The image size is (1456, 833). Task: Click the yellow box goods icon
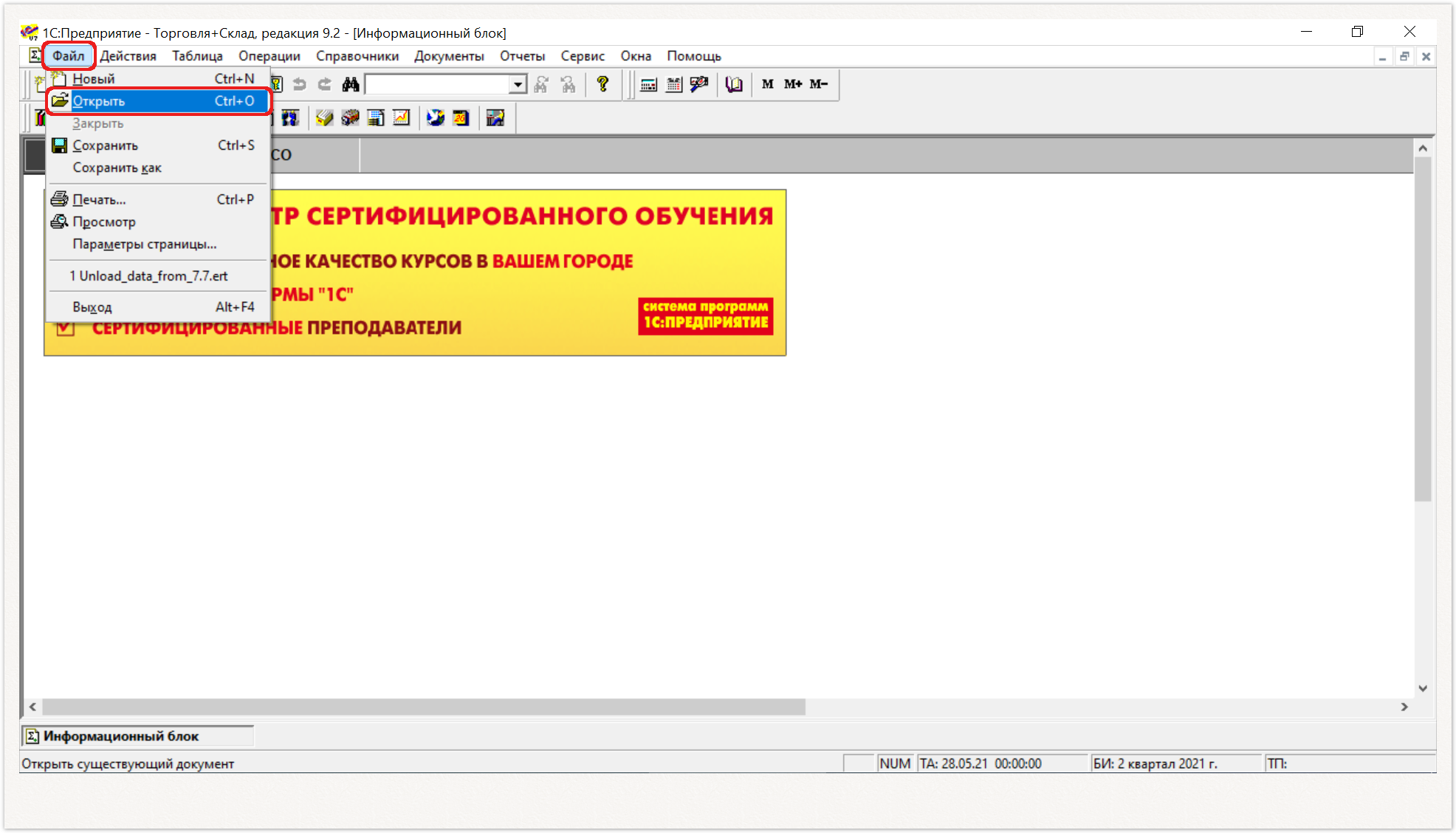click(x=324, y=118)
